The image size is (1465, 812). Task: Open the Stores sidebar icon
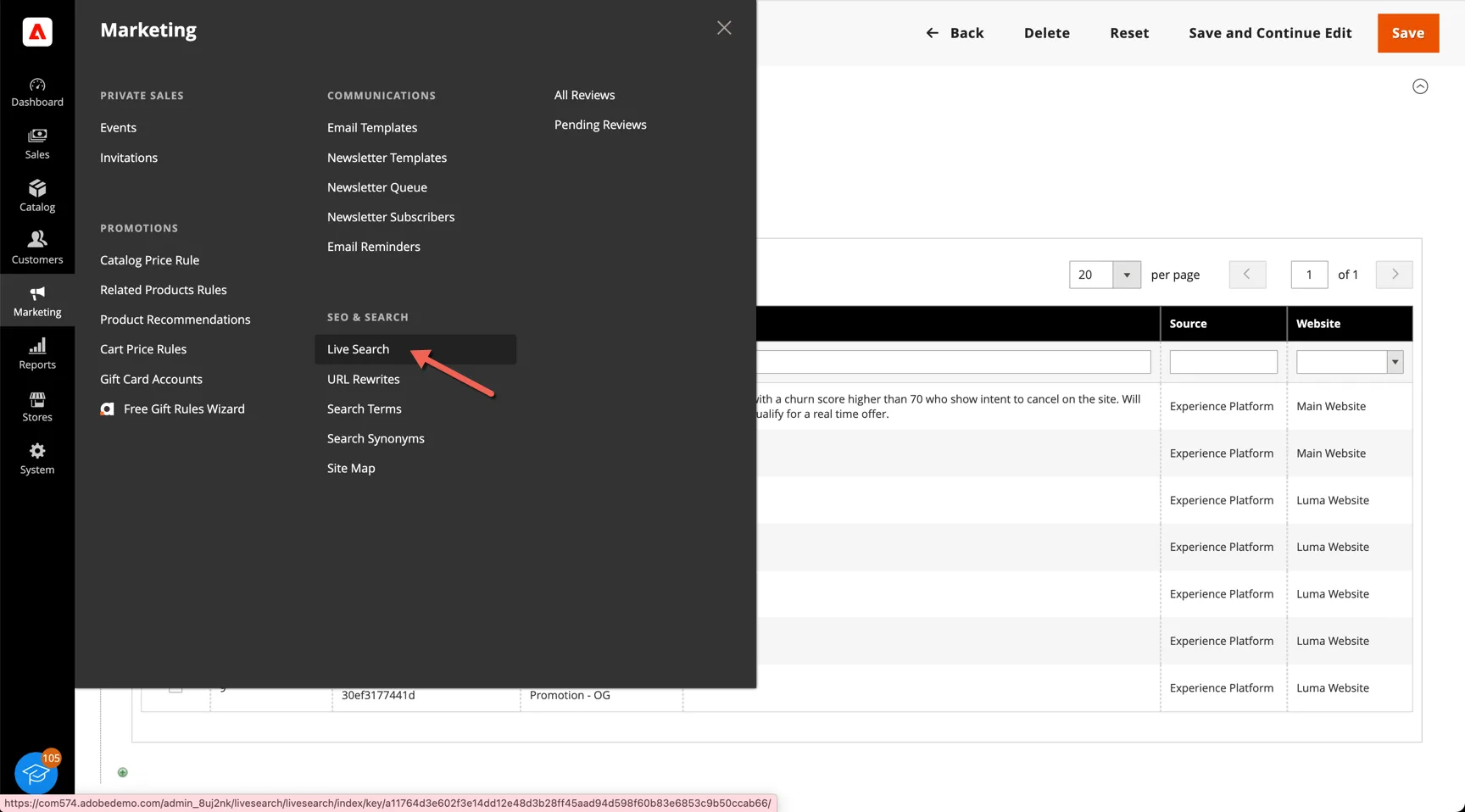pyautogui.click(x=37, y=407)
